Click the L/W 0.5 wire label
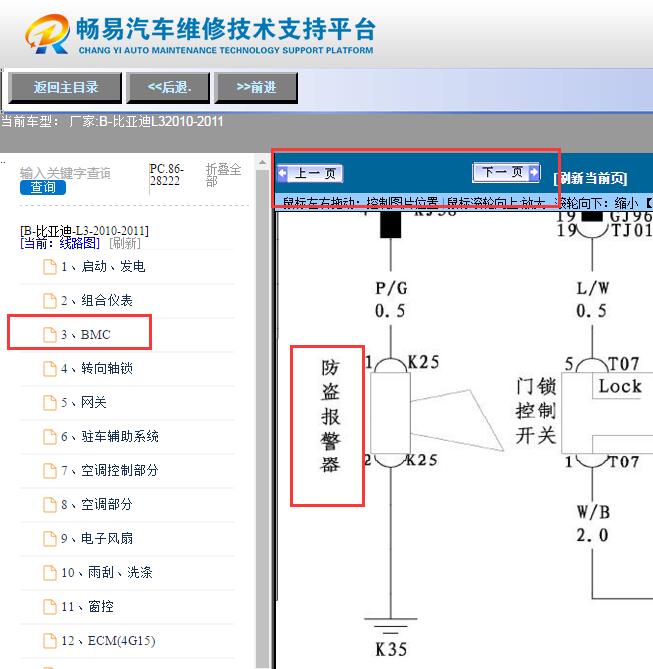Viewport: 653px width, 669px height. (592, 300)
